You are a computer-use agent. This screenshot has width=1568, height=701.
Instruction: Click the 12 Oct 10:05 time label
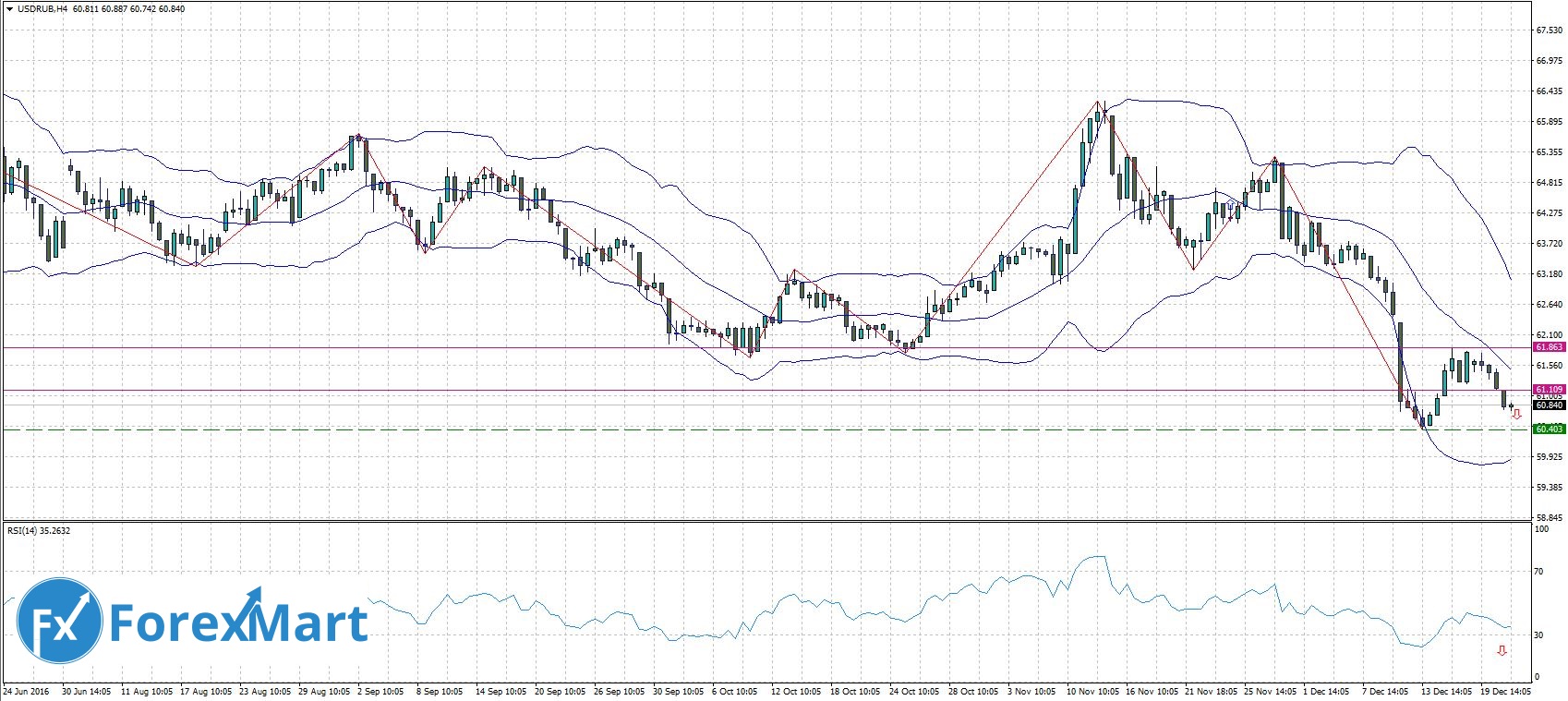pos(797,691)
